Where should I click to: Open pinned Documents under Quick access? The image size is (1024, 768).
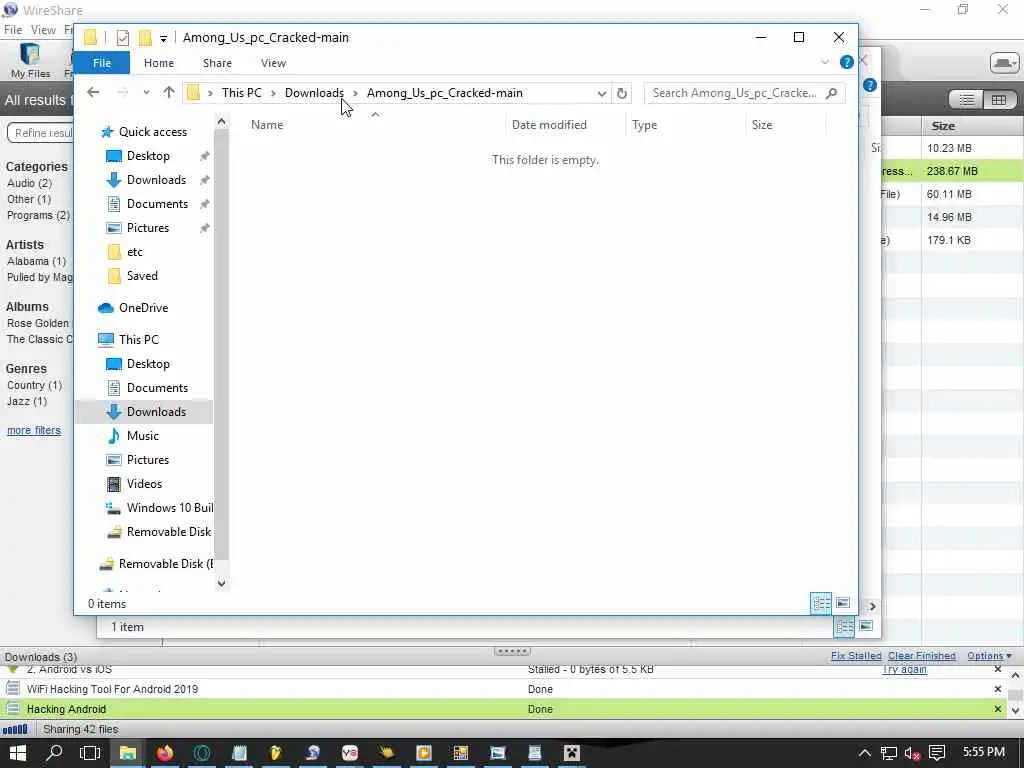pos(157,204)
